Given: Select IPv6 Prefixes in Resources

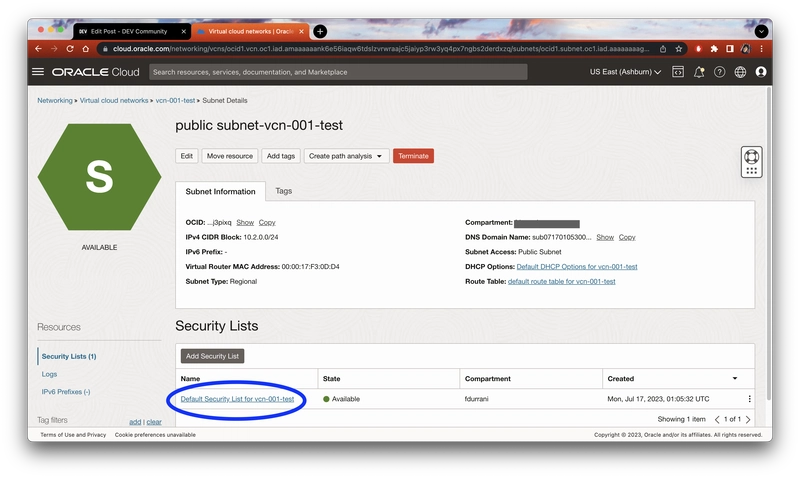Looking at the screenshot, I should (x=66, y=392).
